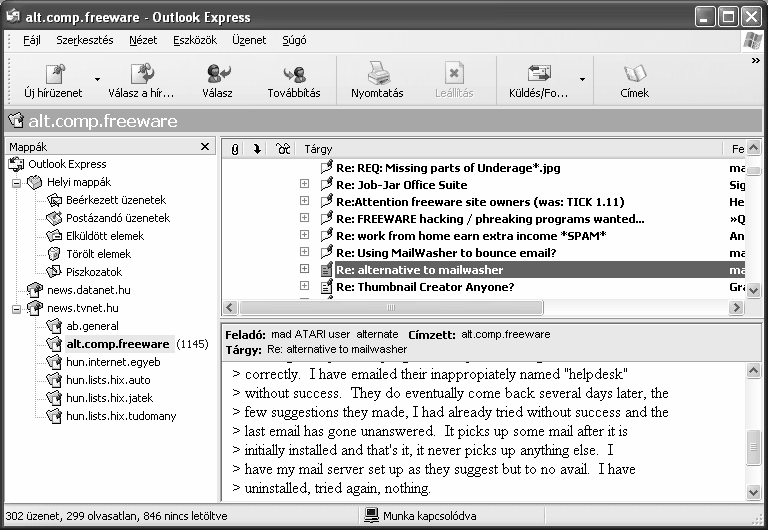Screen dimensions: 768x530
Task: Click the alt.comp.freeware folder banner icon
Action: click(16, 120)
